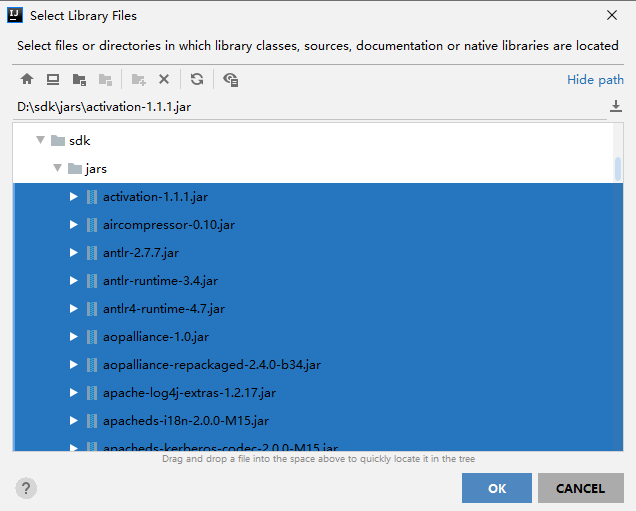Expand the apacheds-i18n-2.0.0-M15.jar node
This screenshot has width=636, height=511.
coord(73,421)
